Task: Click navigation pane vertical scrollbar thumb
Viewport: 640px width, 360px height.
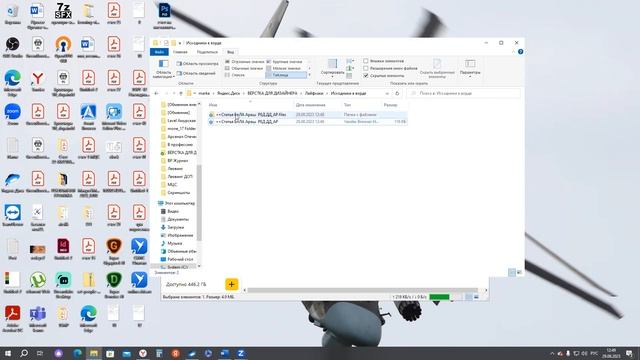Action: pos(199,202)
